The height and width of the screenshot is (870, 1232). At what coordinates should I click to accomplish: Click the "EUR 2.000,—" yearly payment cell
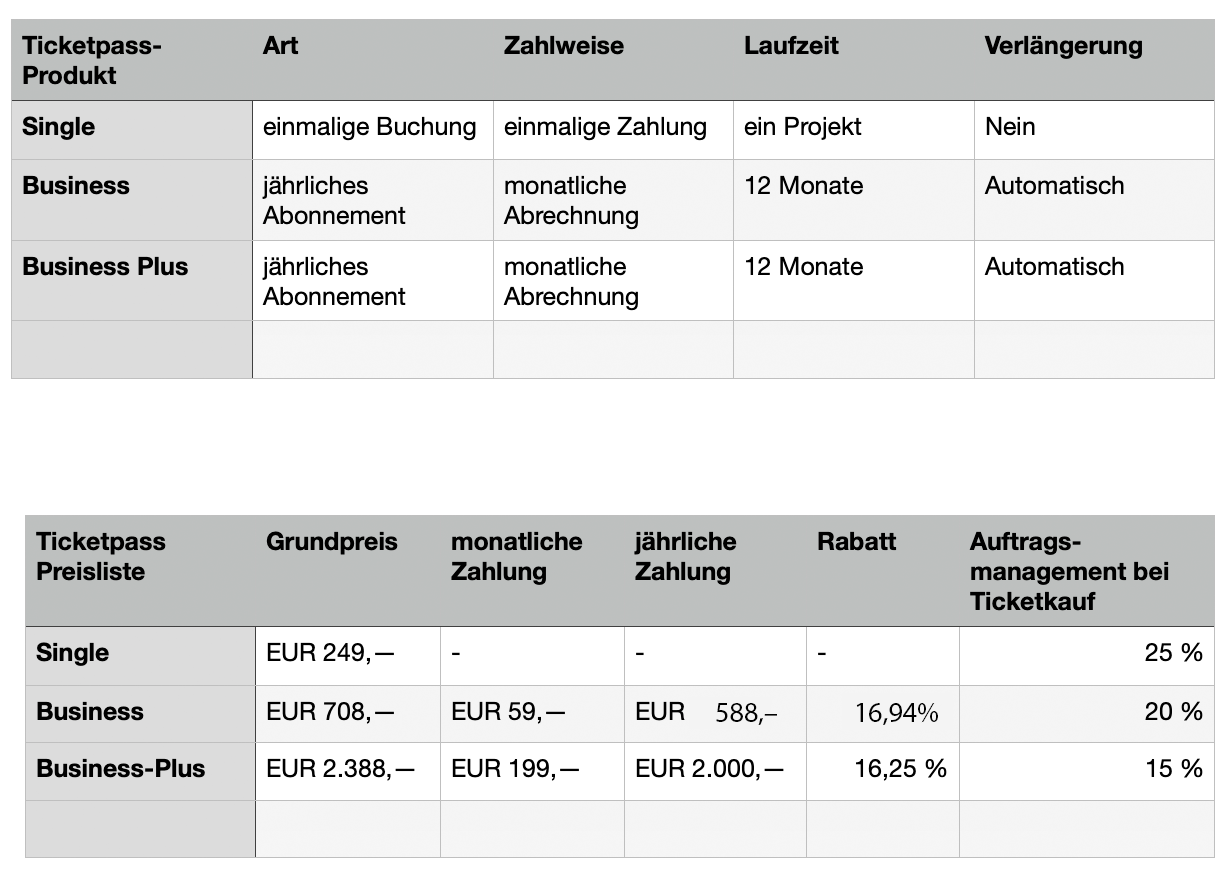click(x=709, y=770)
